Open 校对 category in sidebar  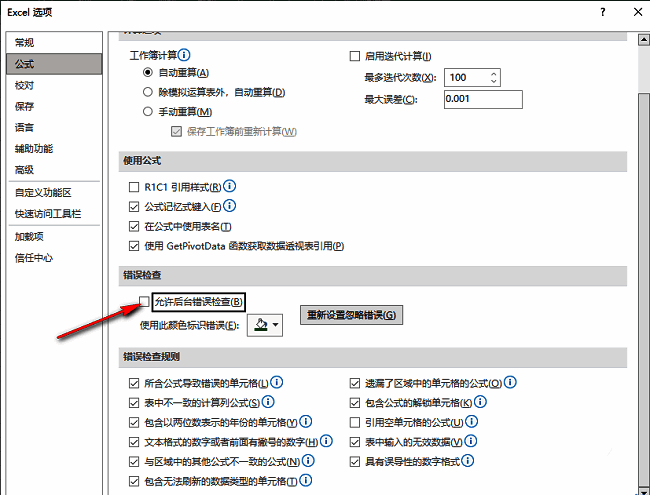pos(25,85)
